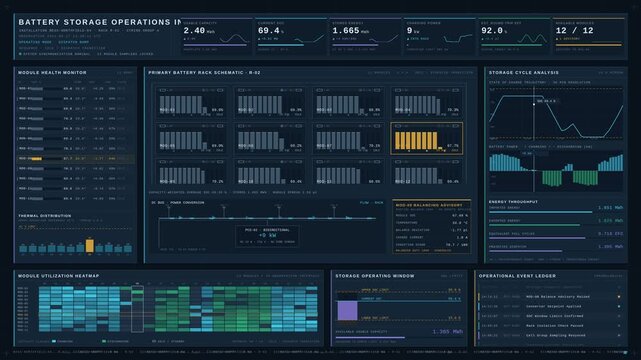Viewport: 641px width, 360px height.
Task: Select the MOD-09 cell bar chart card
Action: (191, 172)
